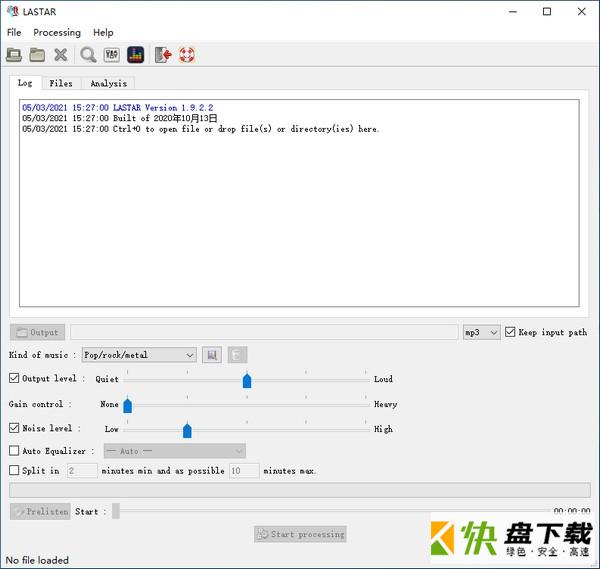Click the prelisten Start position slider
Viewport: 600px width, 569px height.
tap(116, 511)
